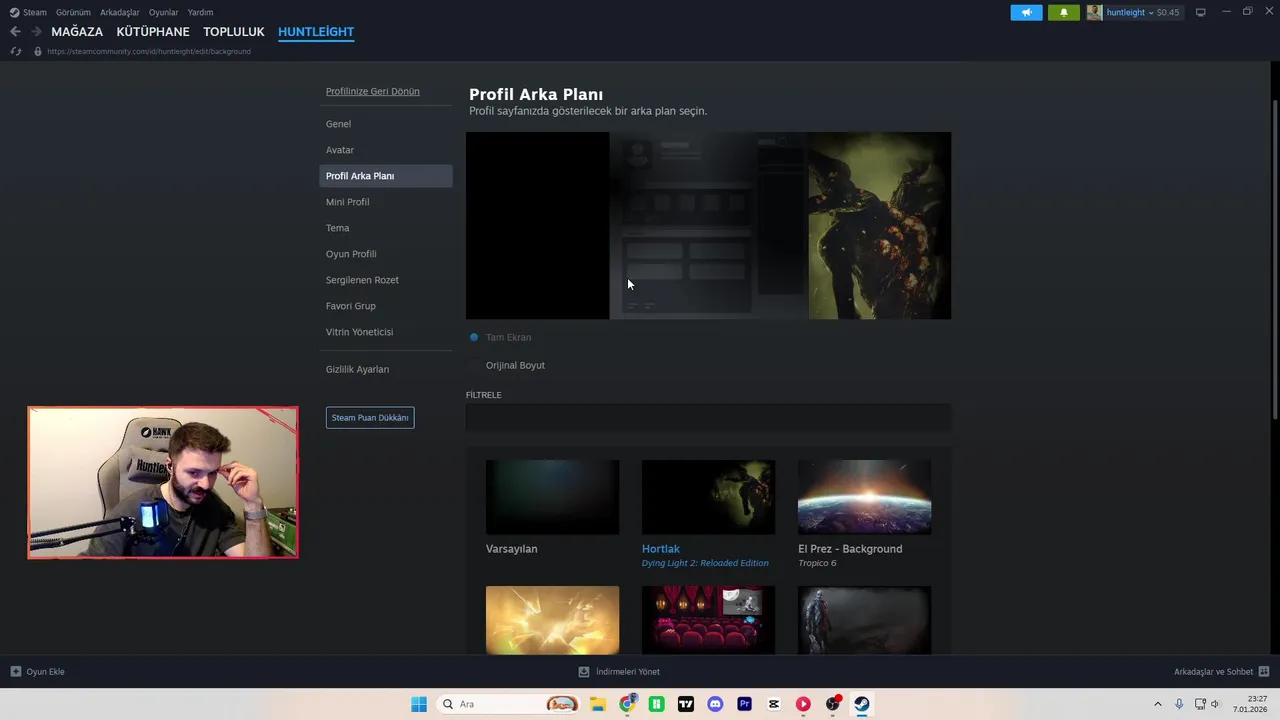
Task: Click the Hortlak title text
Action: point(661,549)
